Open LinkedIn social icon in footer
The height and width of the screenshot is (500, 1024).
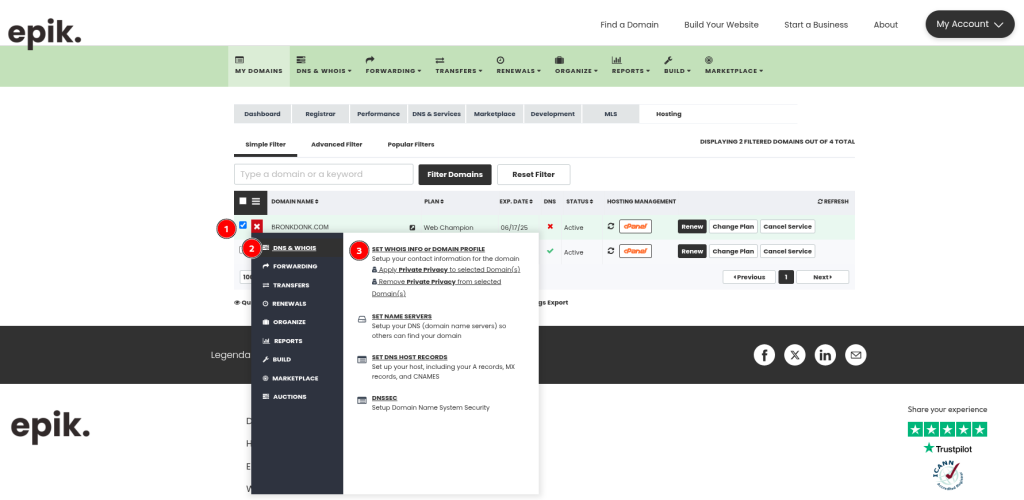coord(825,355)
